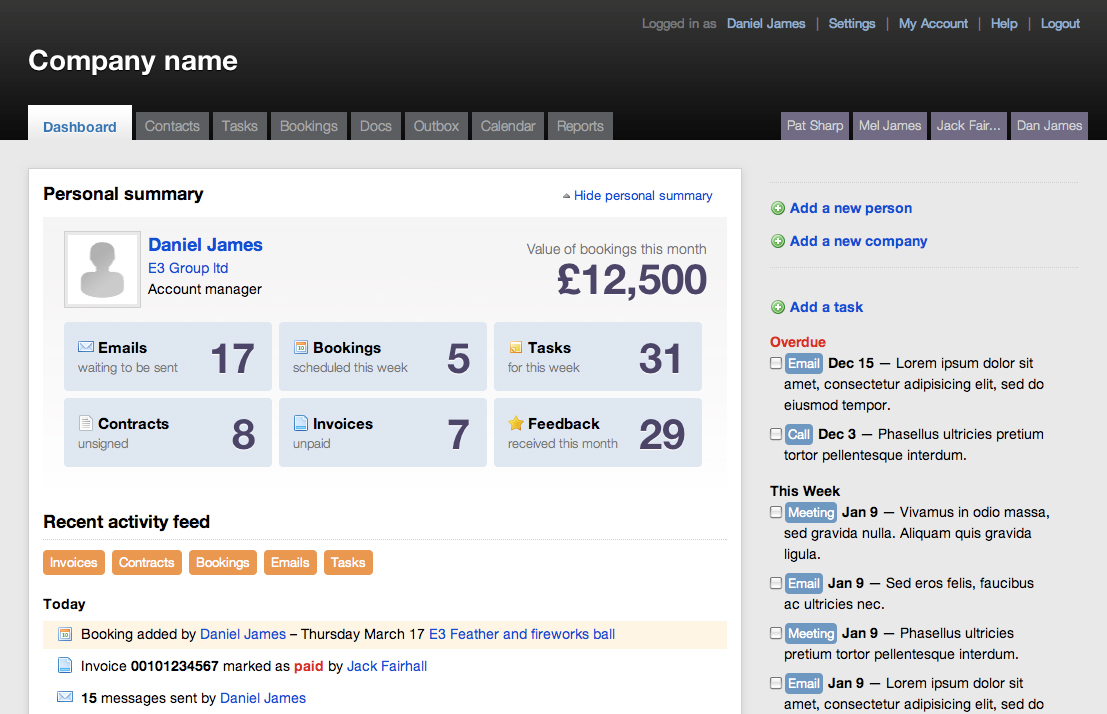Viewport: 1107px width, 714px height.
Task: Filter activity feed by Contracts
Action: pyautogui.click(x=146, y=562)
